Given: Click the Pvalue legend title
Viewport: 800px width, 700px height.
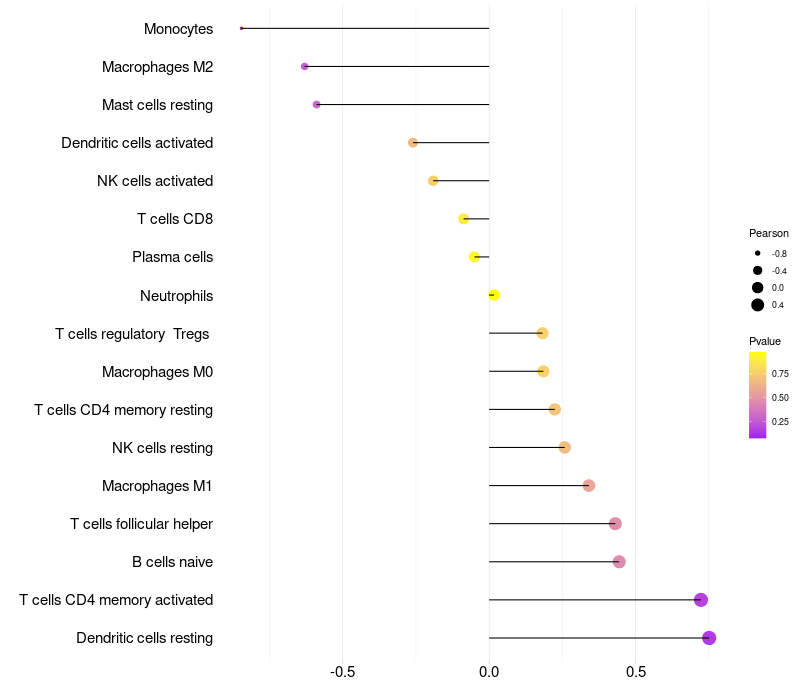Looking at the screenshot, I should pyautogui.click(x=765, y=341).
